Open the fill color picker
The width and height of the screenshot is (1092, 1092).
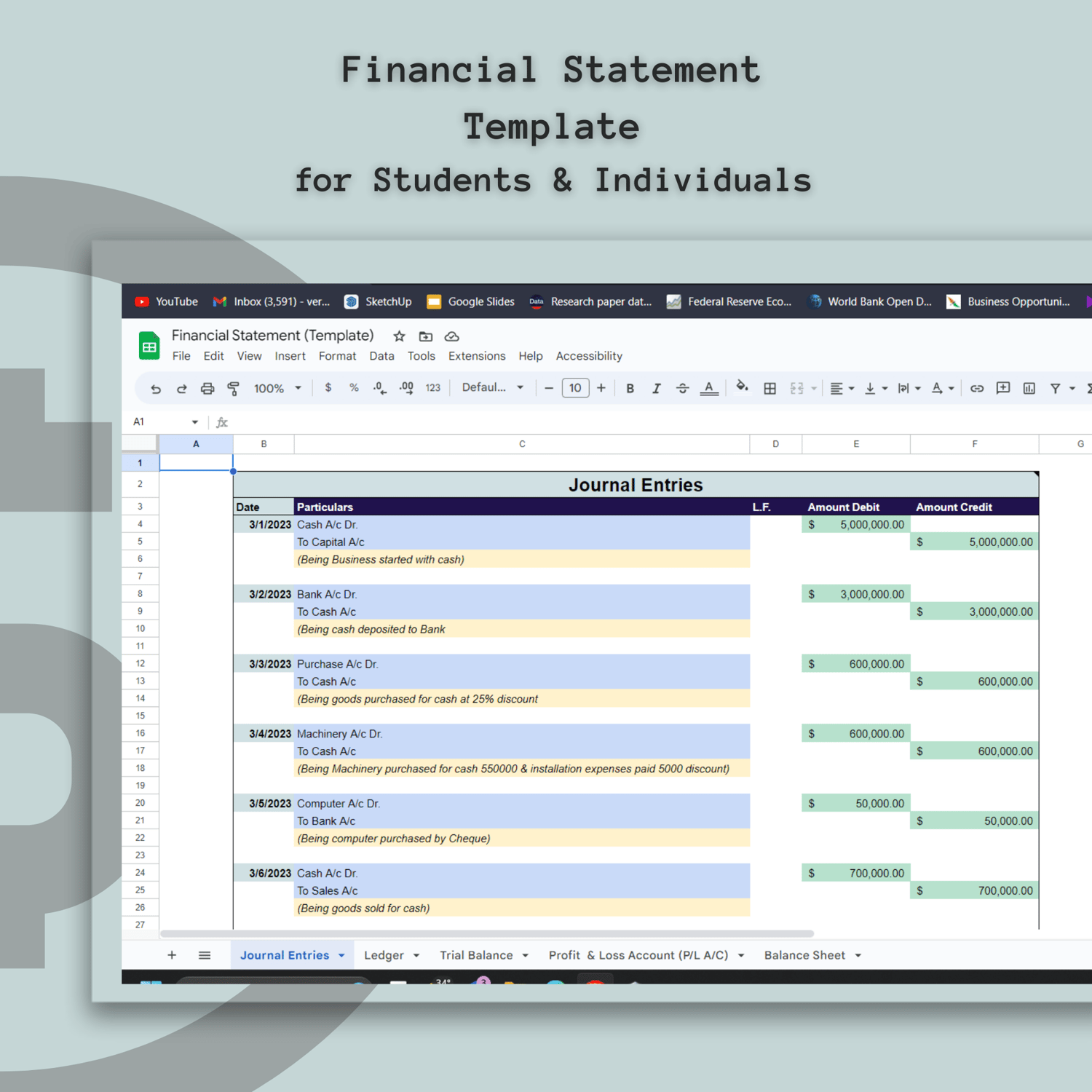pyautogui.click(x=742, y=387)
